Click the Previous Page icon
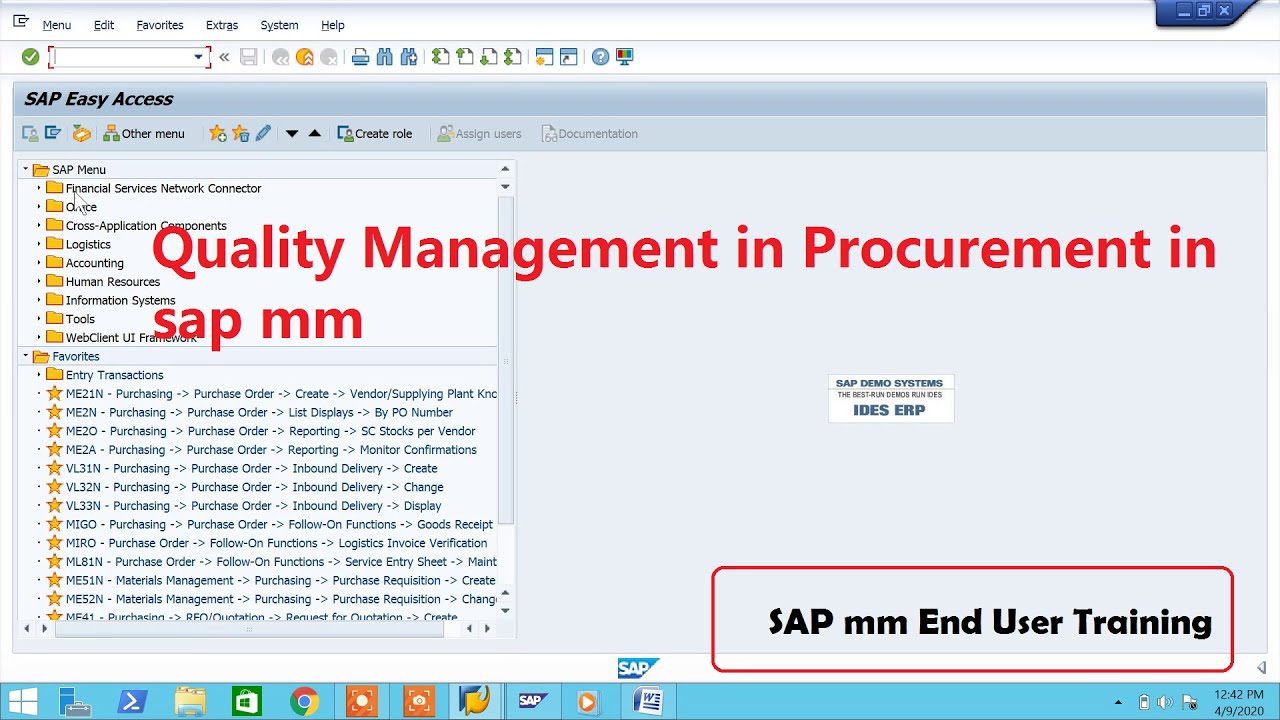Image resolution: width=1280 pixels, height=720 pixels. click(x=465, y=57)
